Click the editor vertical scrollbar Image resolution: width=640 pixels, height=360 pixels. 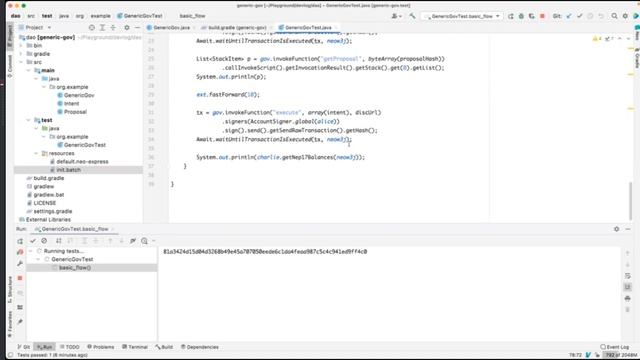(630, 202)
